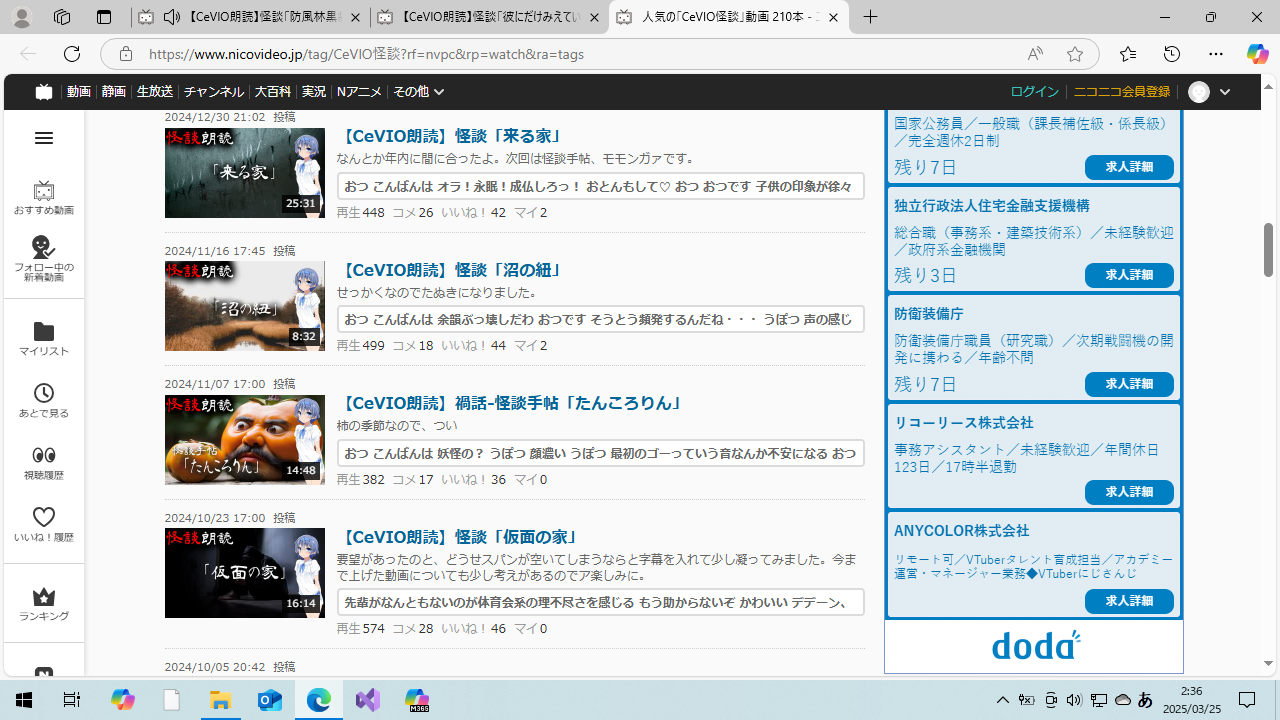Viewport: 1280px width, 720px height.
Task: Switch to 彼にだけみえてい browser tab
Action: coord(488,17)
